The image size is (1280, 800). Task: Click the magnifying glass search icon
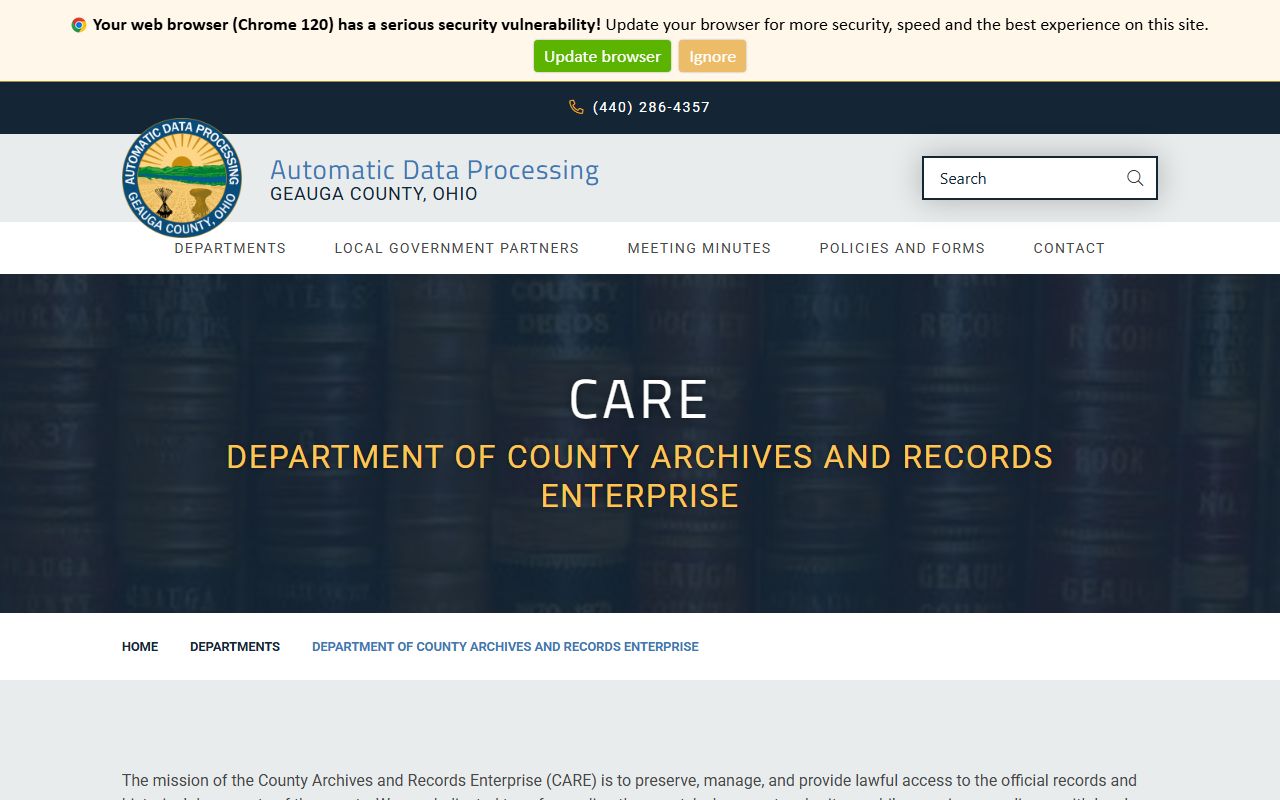1134,178
